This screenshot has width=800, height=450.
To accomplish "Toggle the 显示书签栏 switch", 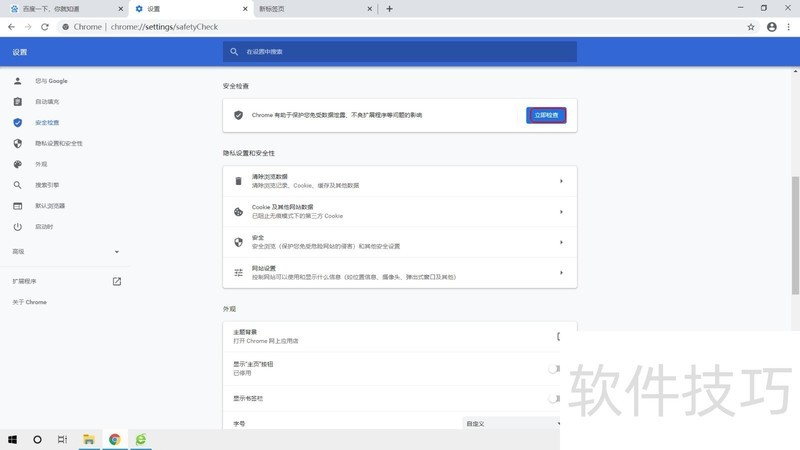I will point(554,398).
